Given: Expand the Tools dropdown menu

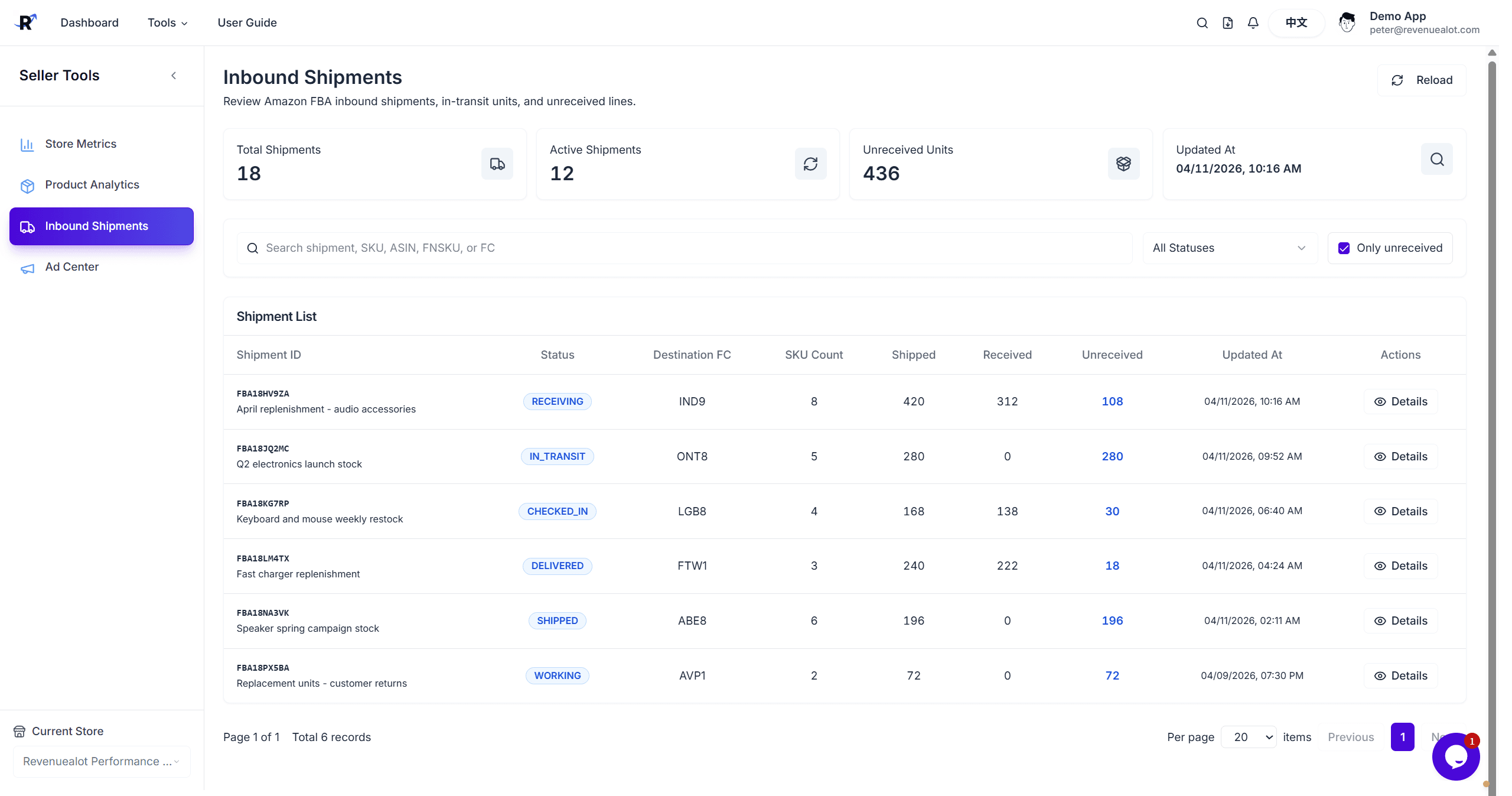Looking at the screenshot, I should click(x=168, y=22).
